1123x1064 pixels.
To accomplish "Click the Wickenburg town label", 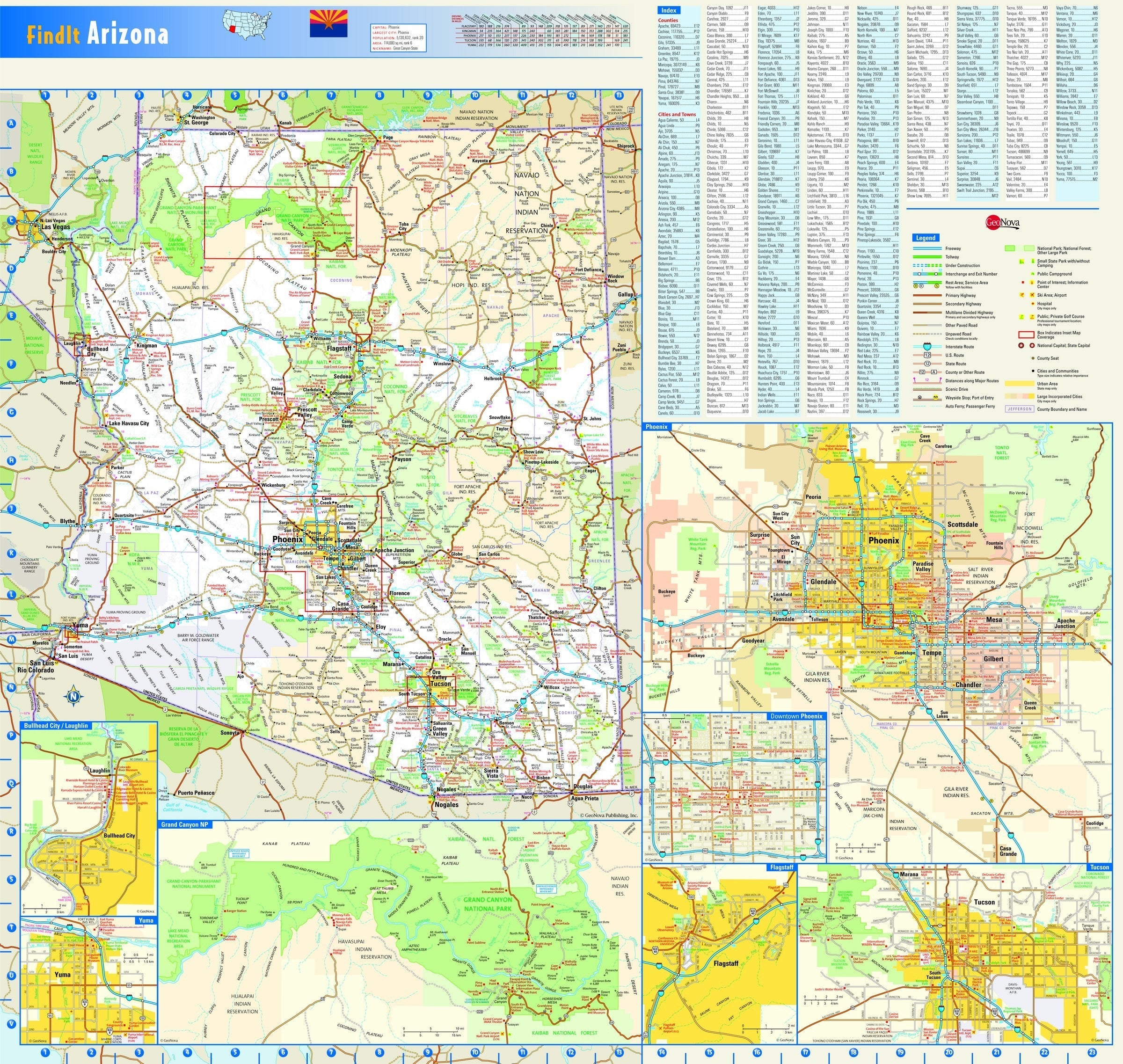I will (x=273, y=486).
